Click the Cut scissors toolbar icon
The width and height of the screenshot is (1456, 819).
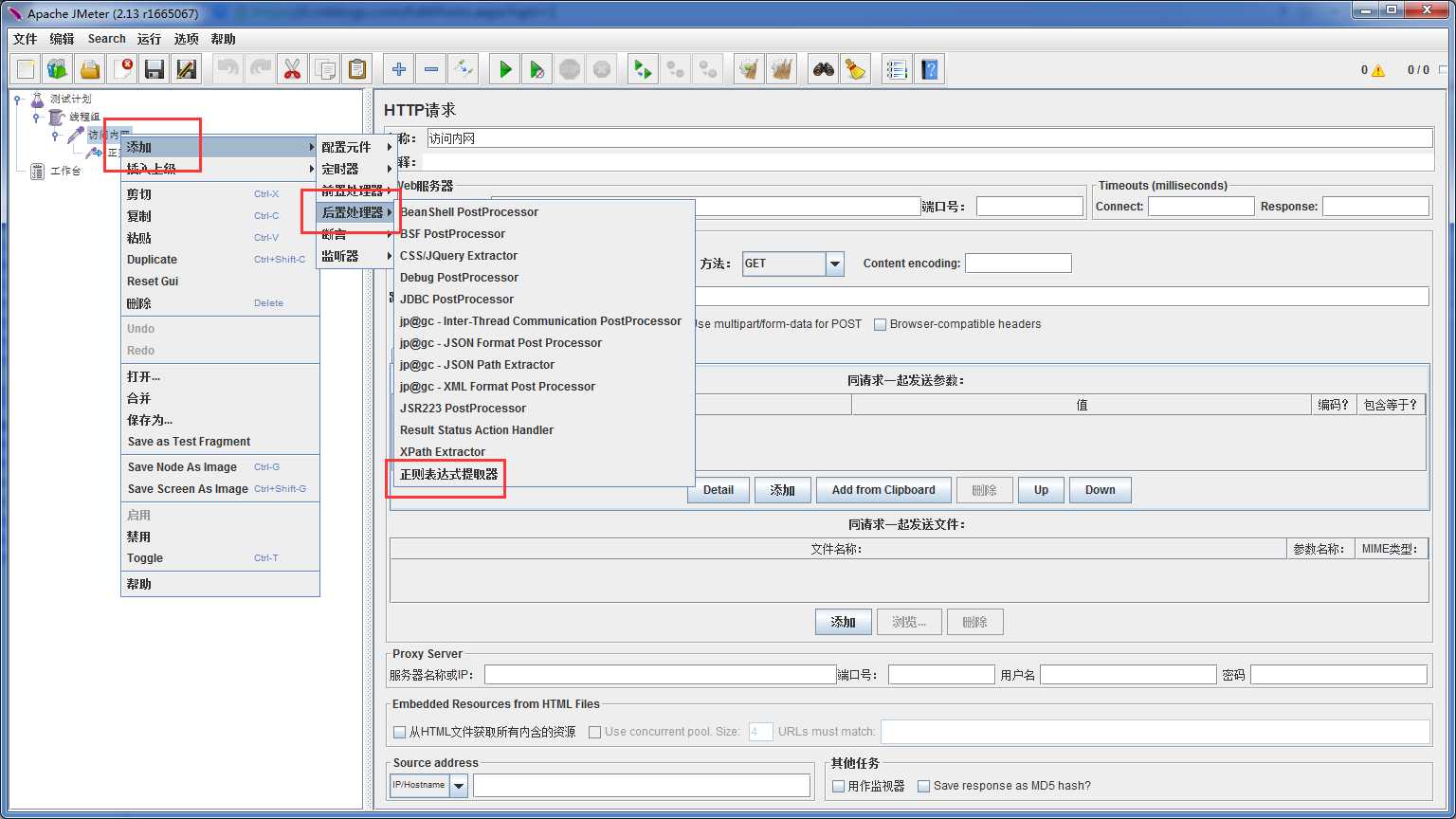point(292,69)
